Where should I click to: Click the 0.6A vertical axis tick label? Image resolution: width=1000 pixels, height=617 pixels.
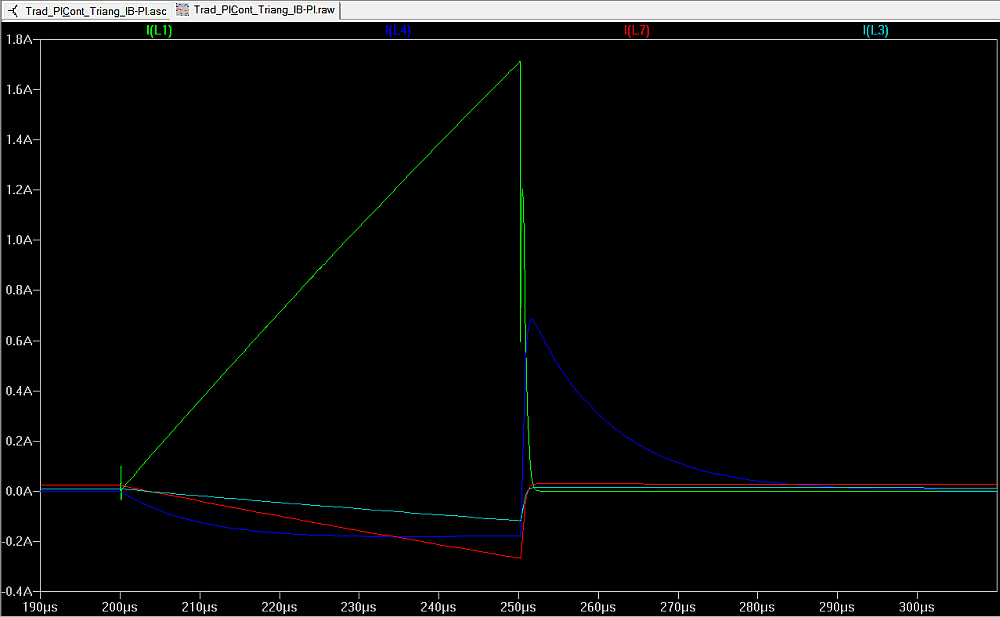21,341
